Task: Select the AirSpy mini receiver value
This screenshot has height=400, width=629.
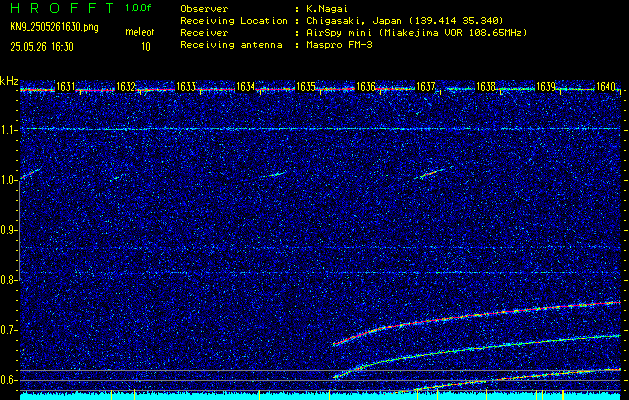Action: [x=416, y=32]
